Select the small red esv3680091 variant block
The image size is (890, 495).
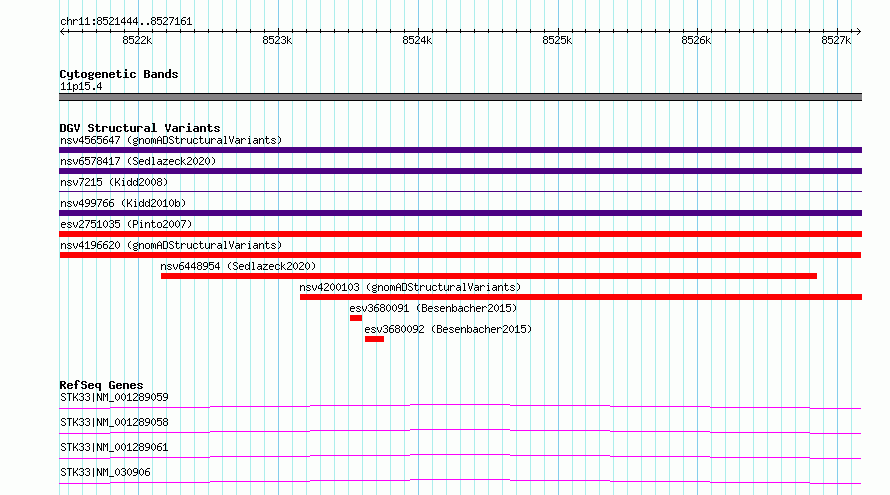[x=356, y=318]
